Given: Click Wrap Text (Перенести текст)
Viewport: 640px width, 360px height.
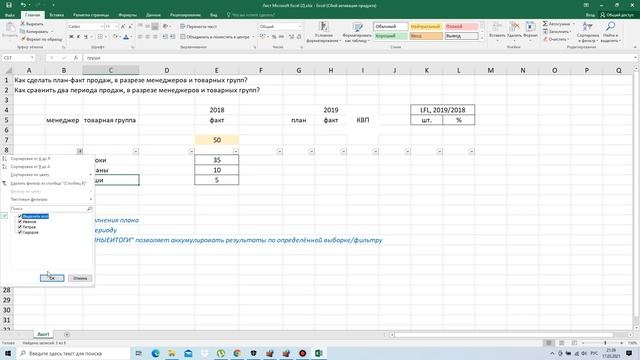Looking at the screenshot, I should (198, 27).
